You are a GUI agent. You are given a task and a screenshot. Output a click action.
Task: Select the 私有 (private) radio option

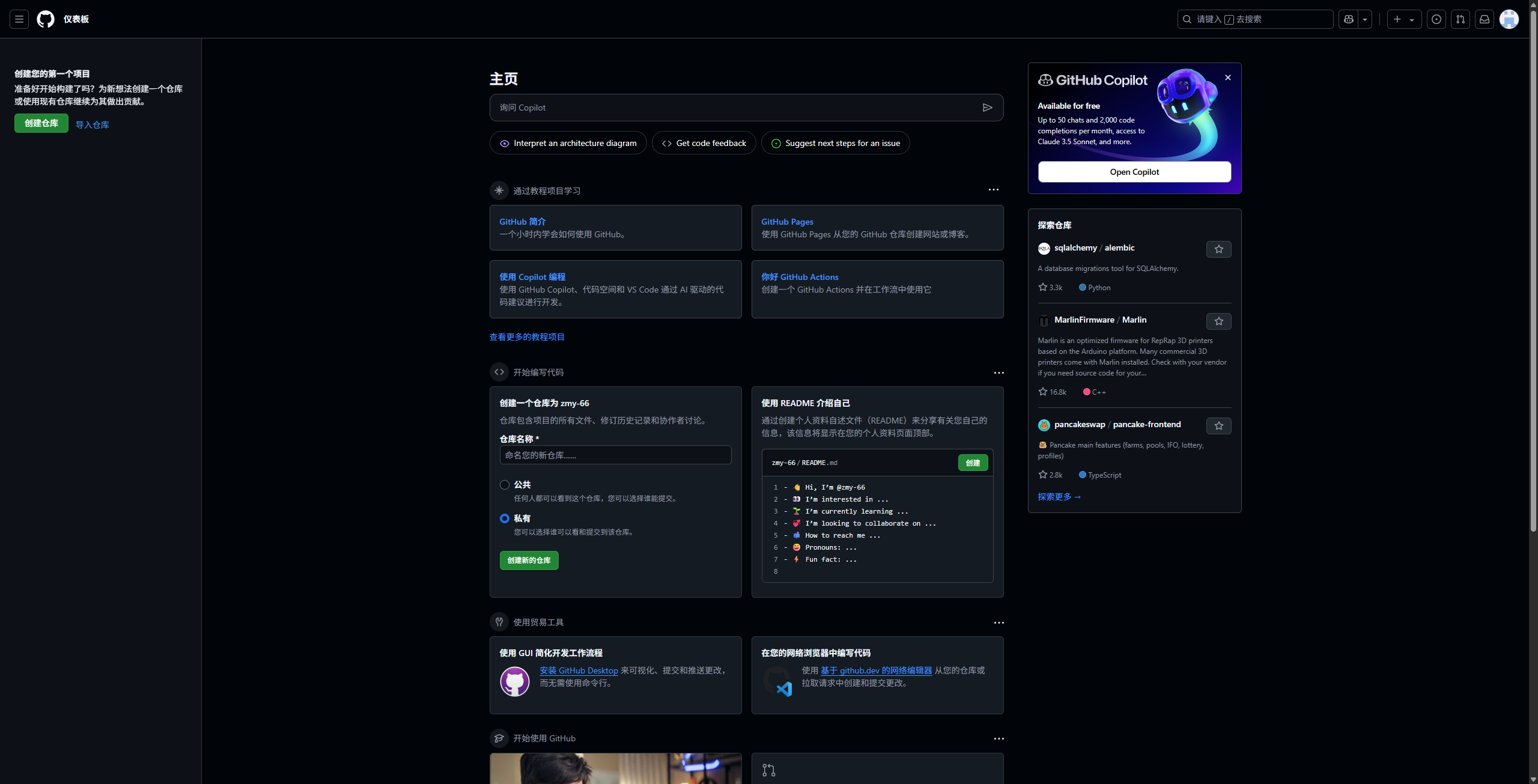coord(505,518)
